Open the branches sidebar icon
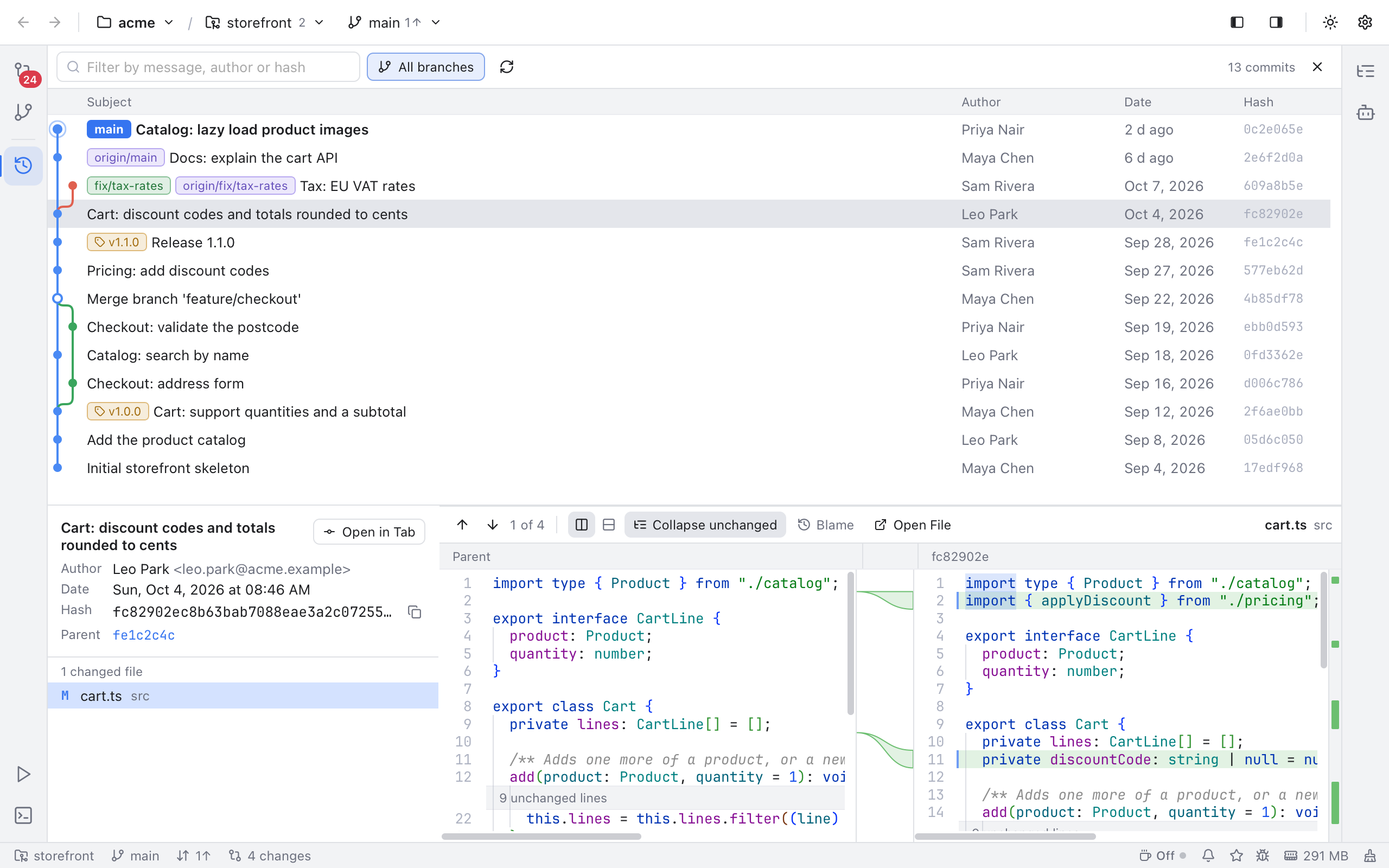The height and width of the screenshot is (868, 1389). 23,112
